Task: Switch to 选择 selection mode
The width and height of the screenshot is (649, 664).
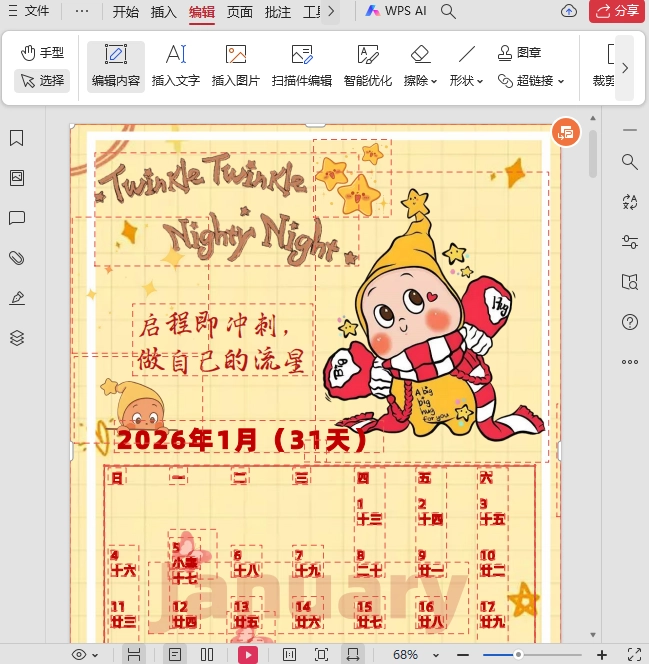Action: (43, 80)
